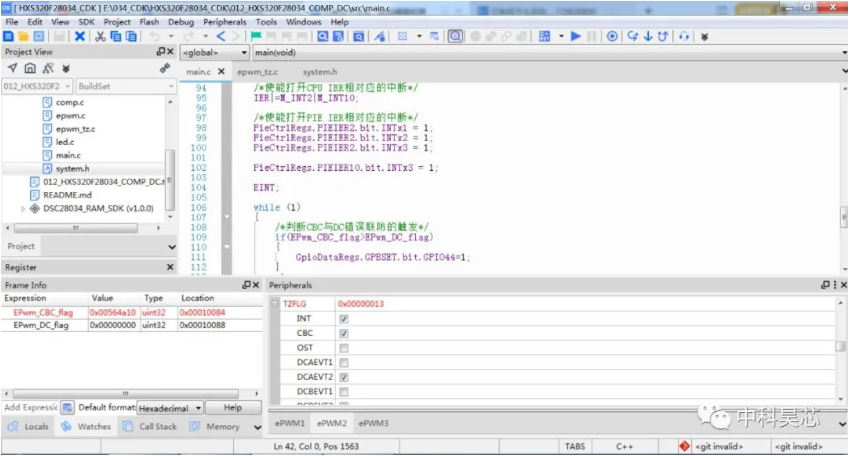
Task: Switch to the ePWM3 peripheral tab
Action: click(x=374, y=423)
